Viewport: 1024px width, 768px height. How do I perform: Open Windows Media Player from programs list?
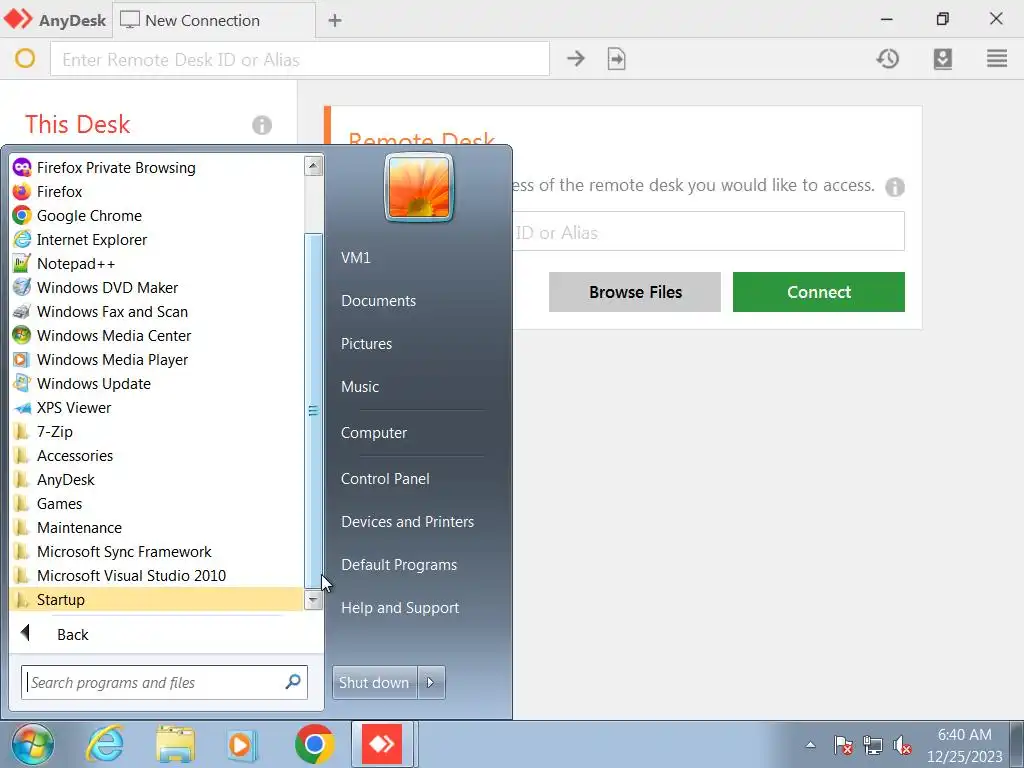click(x=157, y=360)
